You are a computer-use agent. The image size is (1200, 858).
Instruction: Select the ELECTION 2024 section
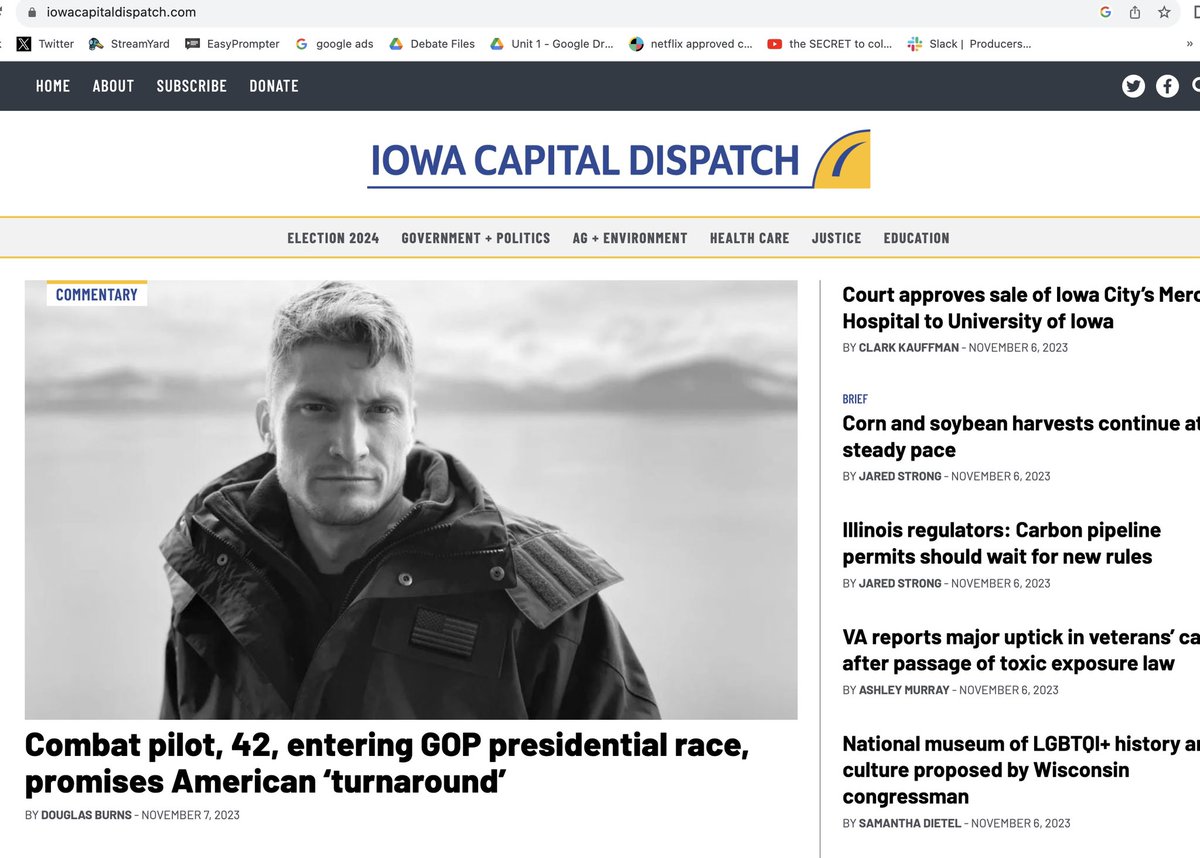click(333, 238)
